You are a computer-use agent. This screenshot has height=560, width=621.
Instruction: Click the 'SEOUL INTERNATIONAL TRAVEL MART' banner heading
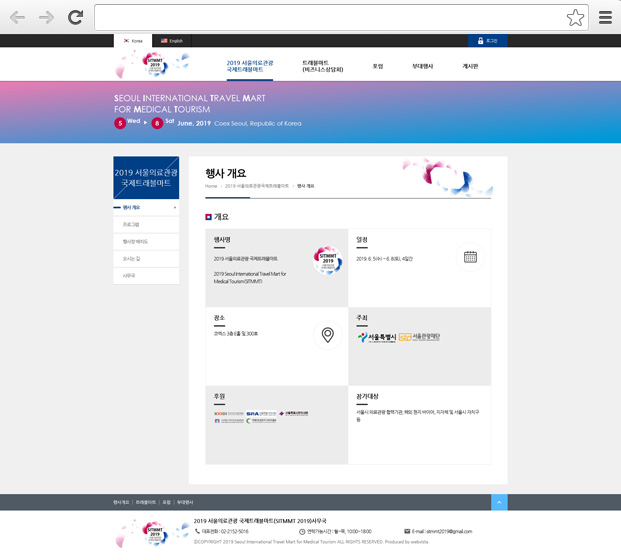pos(190,98)
